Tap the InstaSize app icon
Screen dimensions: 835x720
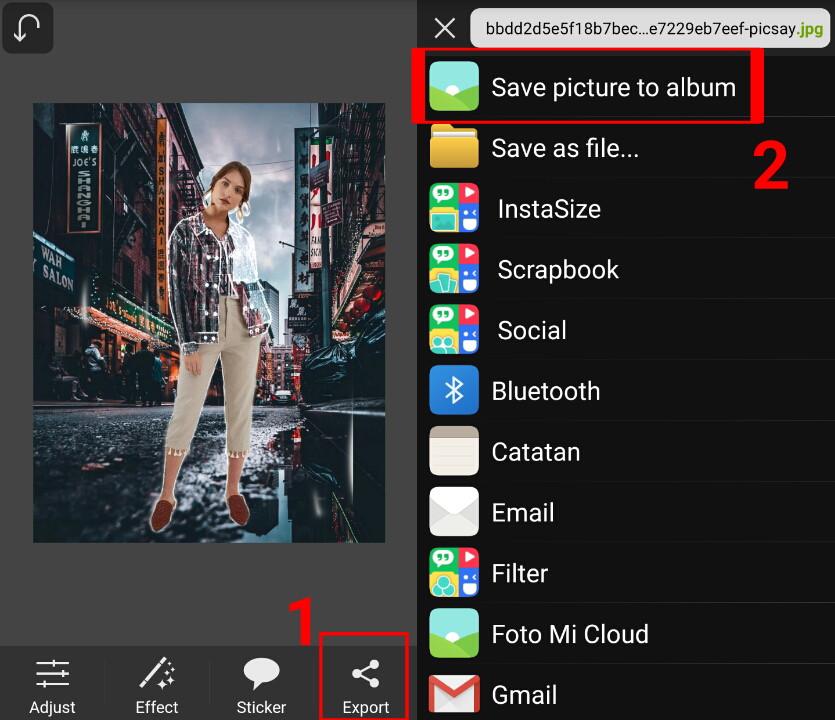[x=454, y=208]
